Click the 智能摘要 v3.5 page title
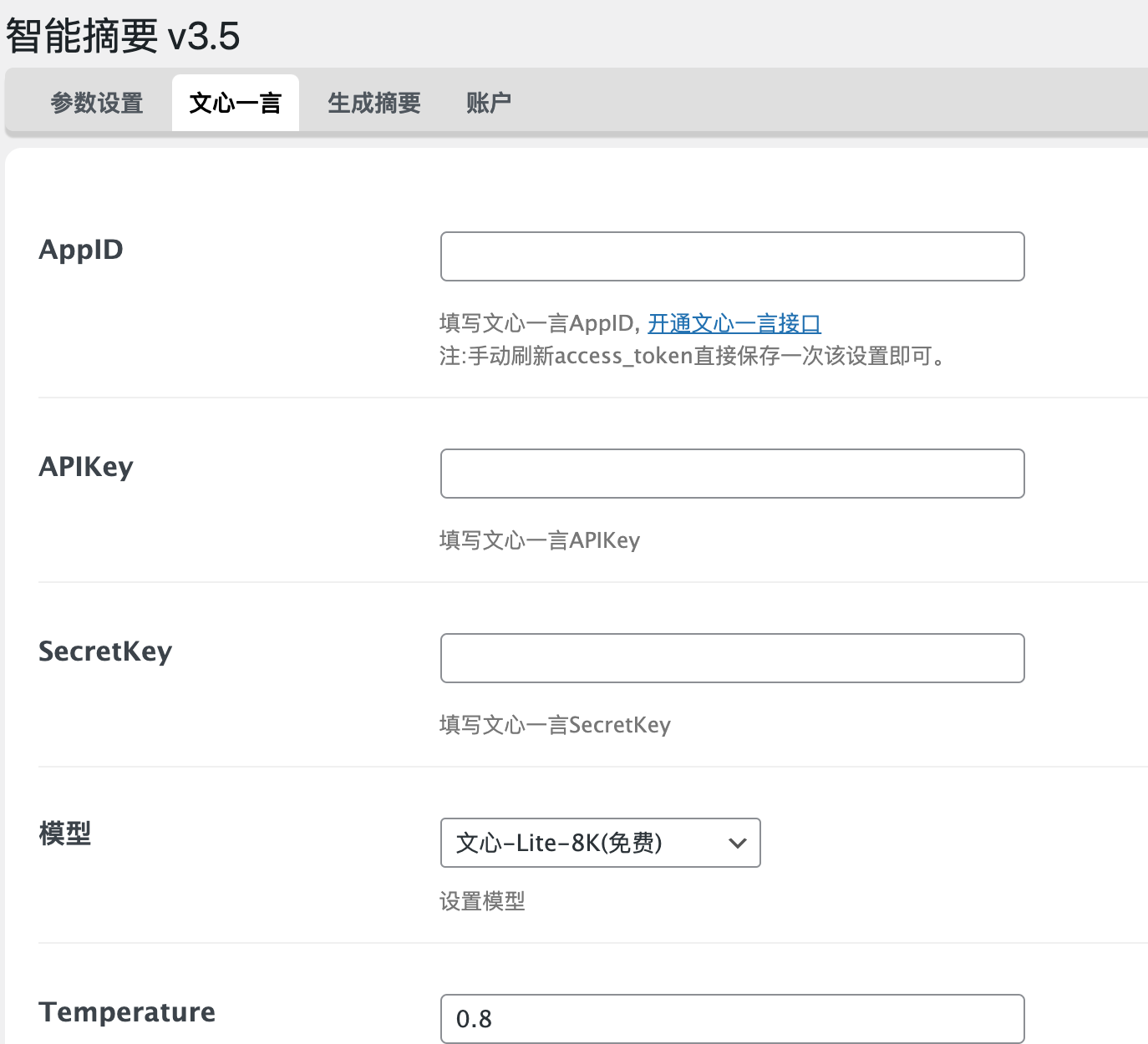Screen dimensions: 1148x1044 pos(122,36)
